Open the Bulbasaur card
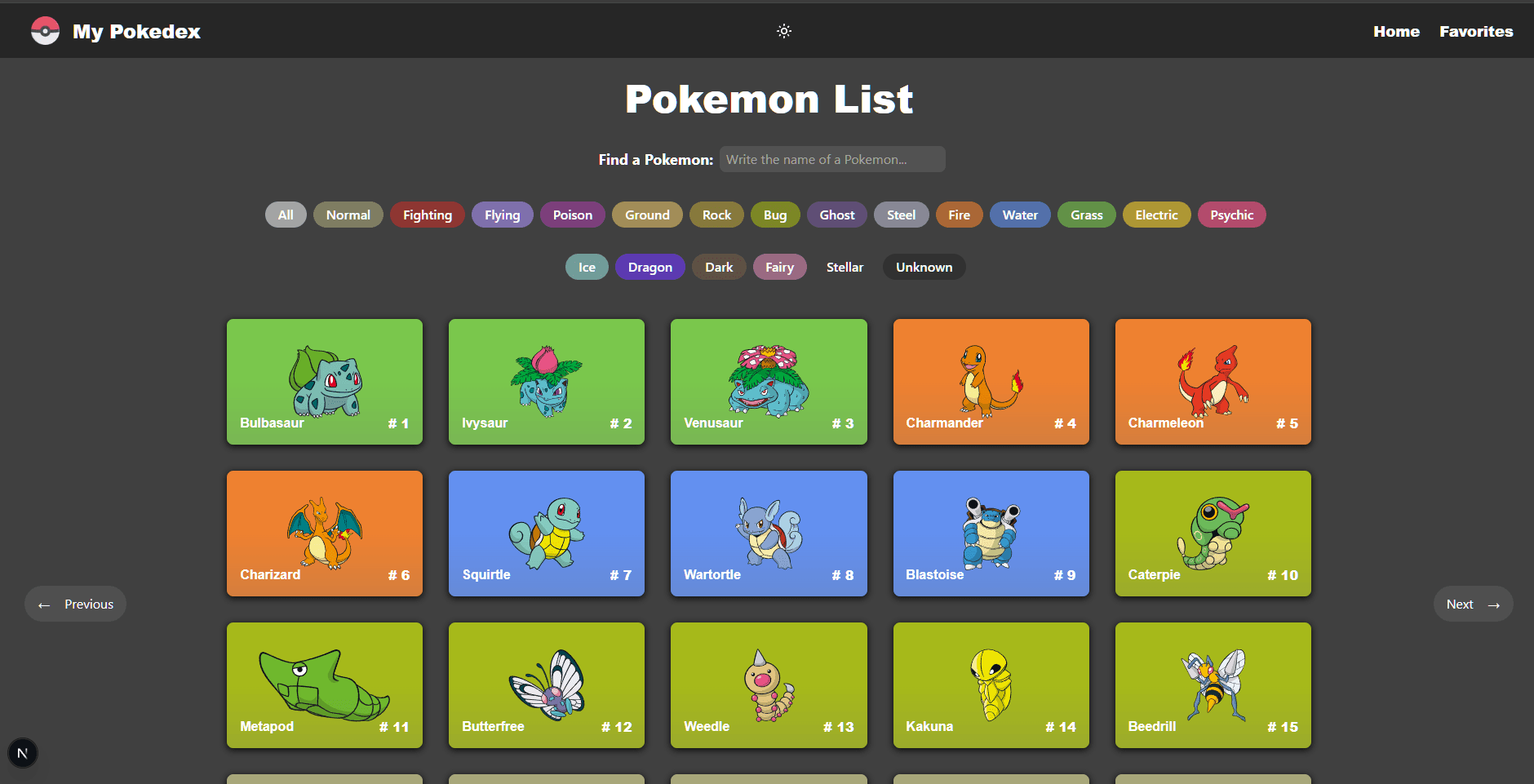1534x784 pixels. [x=325, y=382]
